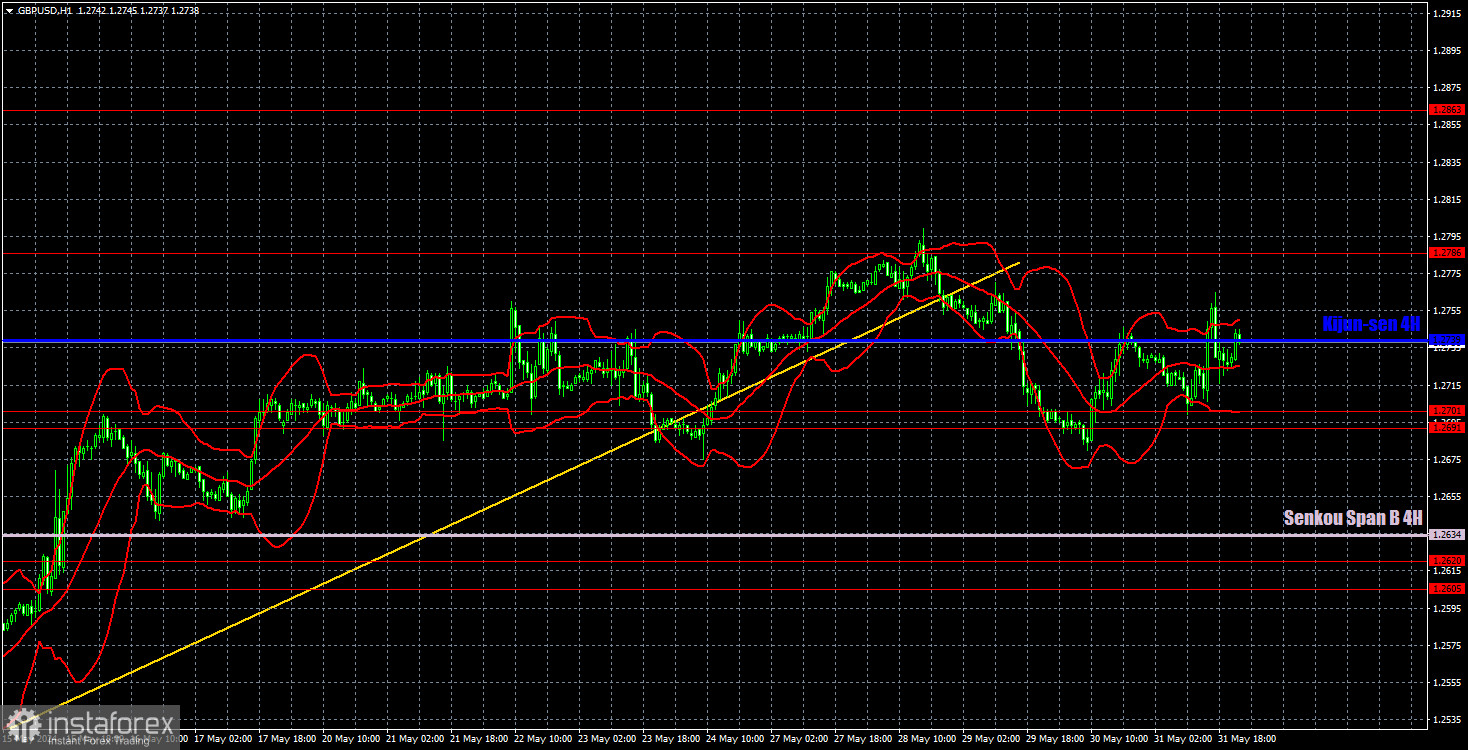Click the 23 May 18:00 time label

coord(672,741)
